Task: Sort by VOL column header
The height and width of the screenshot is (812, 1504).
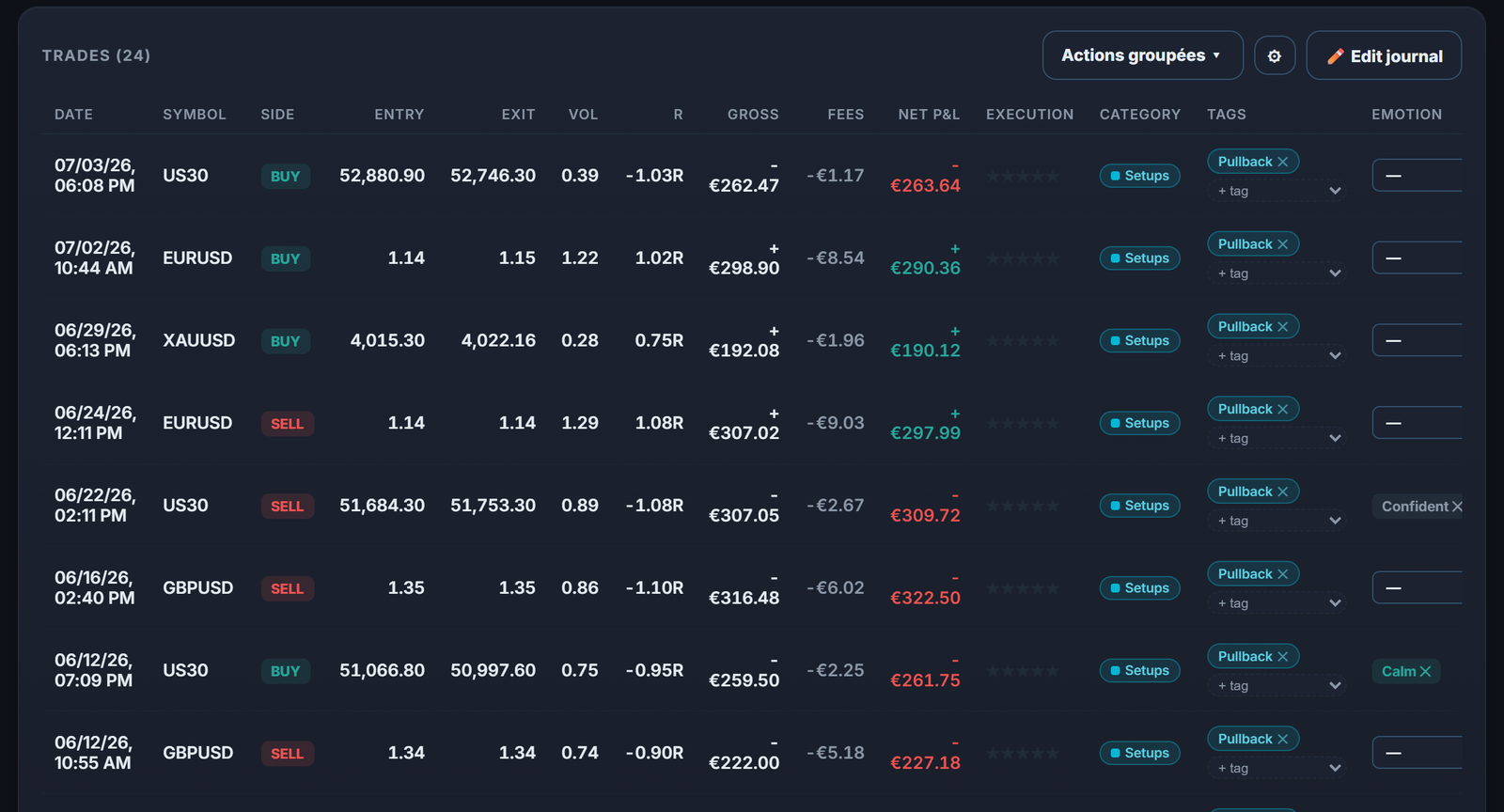Action: pyautogui.click(x=583, y=115)
